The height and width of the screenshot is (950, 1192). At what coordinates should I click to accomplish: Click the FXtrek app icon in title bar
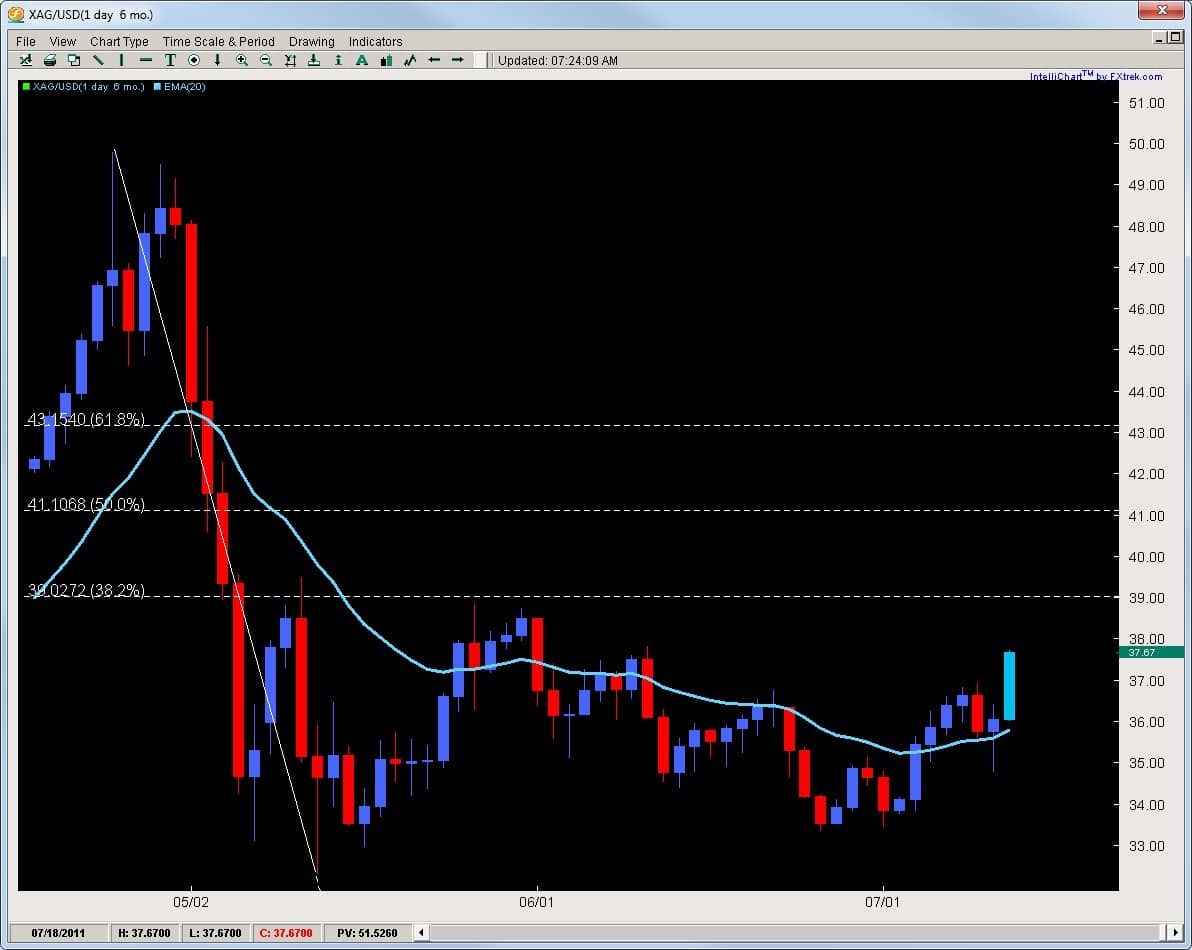coord(15,14)
